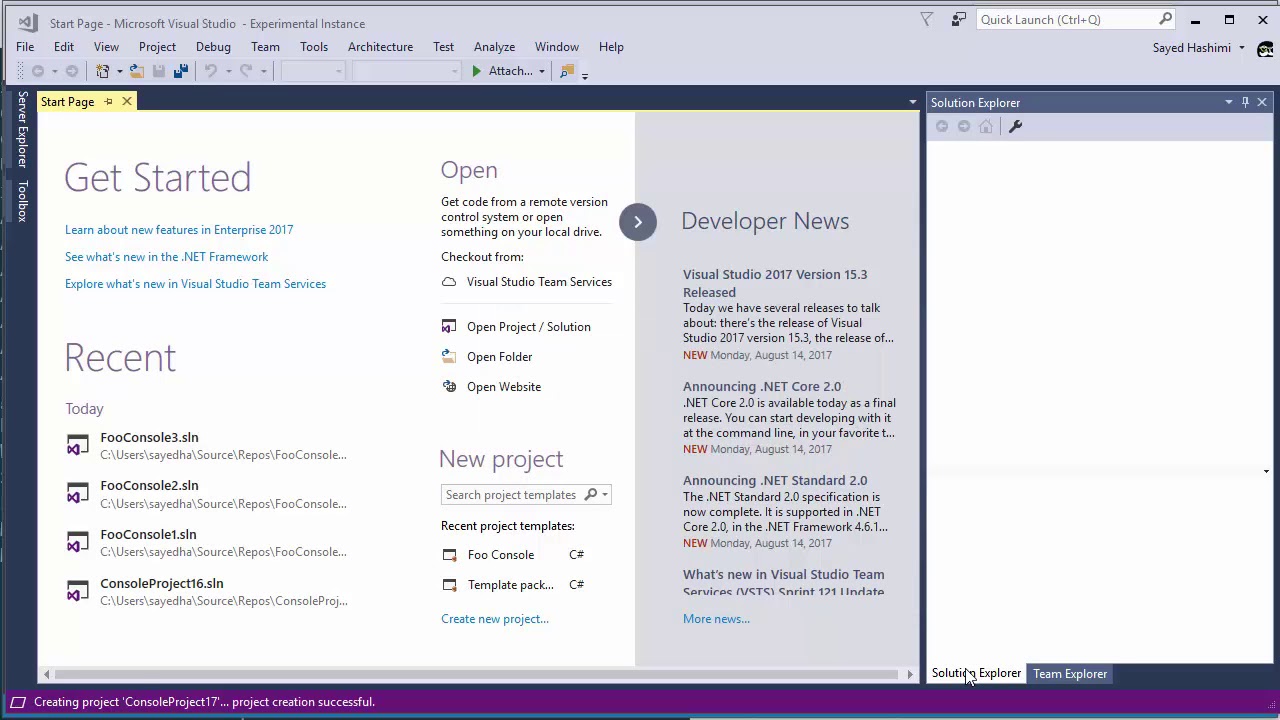Image resolution: width=1280 pixels, height=720 pixels.
Task: Expand the toolbar overflow options arrow
Action: [585, 74]
